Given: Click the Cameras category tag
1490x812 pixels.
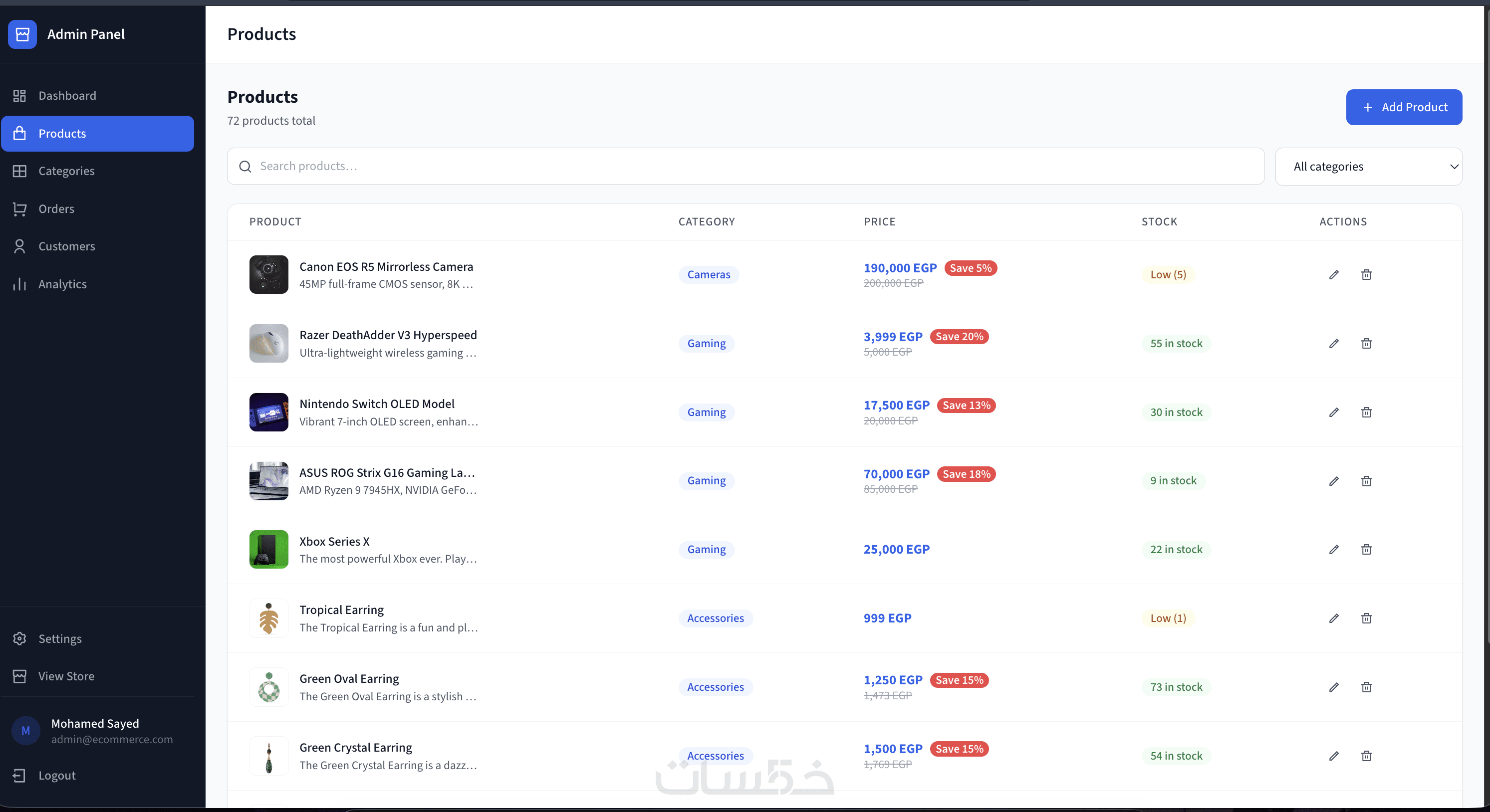Looking at the screenshot, I should [709, 275].
